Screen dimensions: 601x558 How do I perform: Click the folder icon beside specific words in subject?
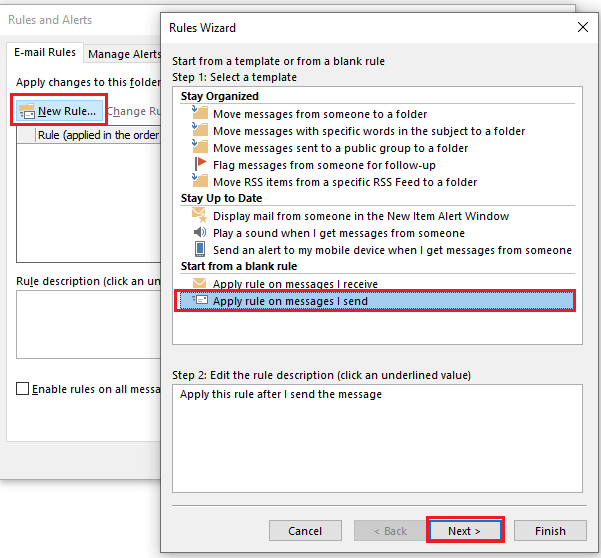pos(200,131)
